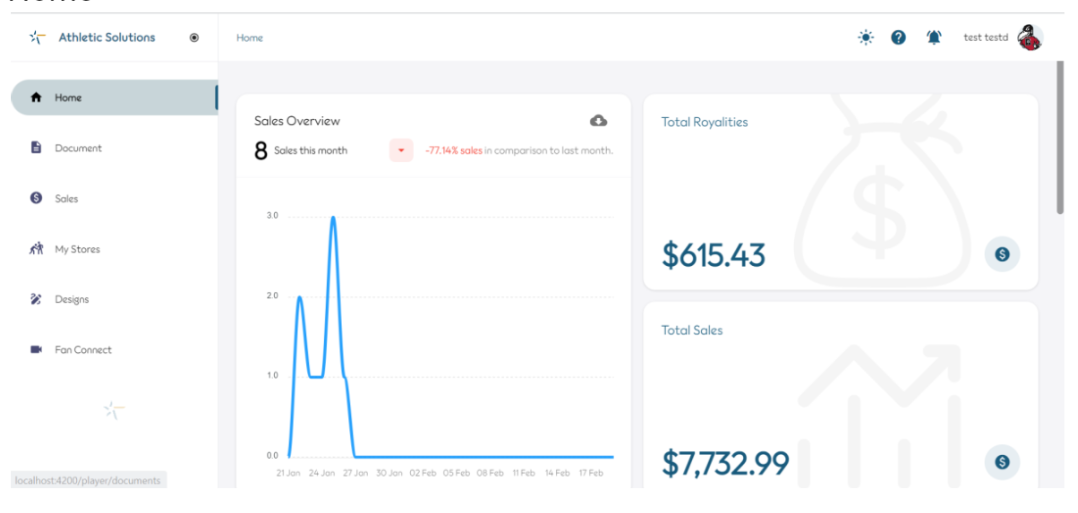
Task: Click the Designs pencil icon
Action: 36,299
